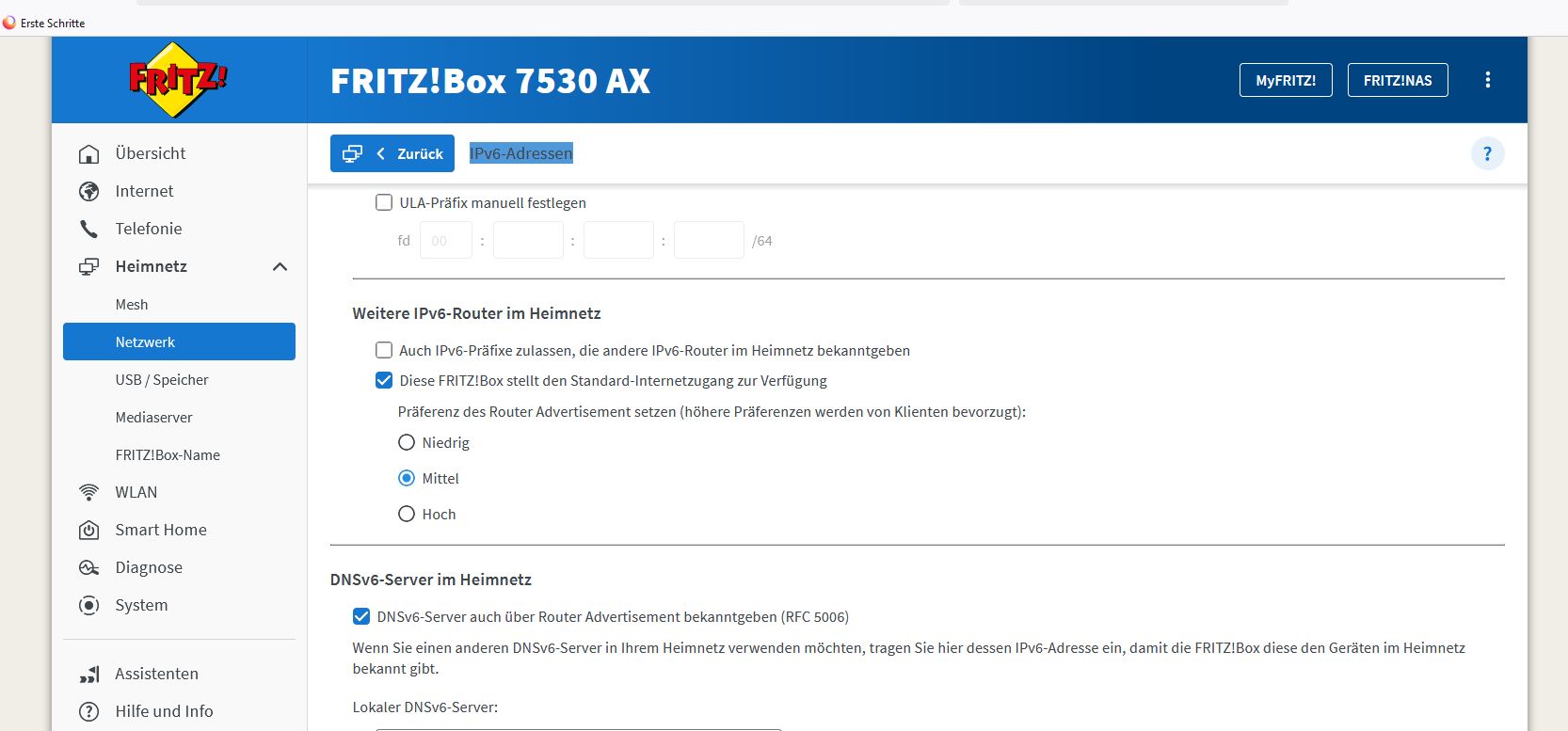Image resolution: width=1568 pixels, height=731 pixels.
Task: Go back with Zurück button
Action: click(x=392, y=153)
